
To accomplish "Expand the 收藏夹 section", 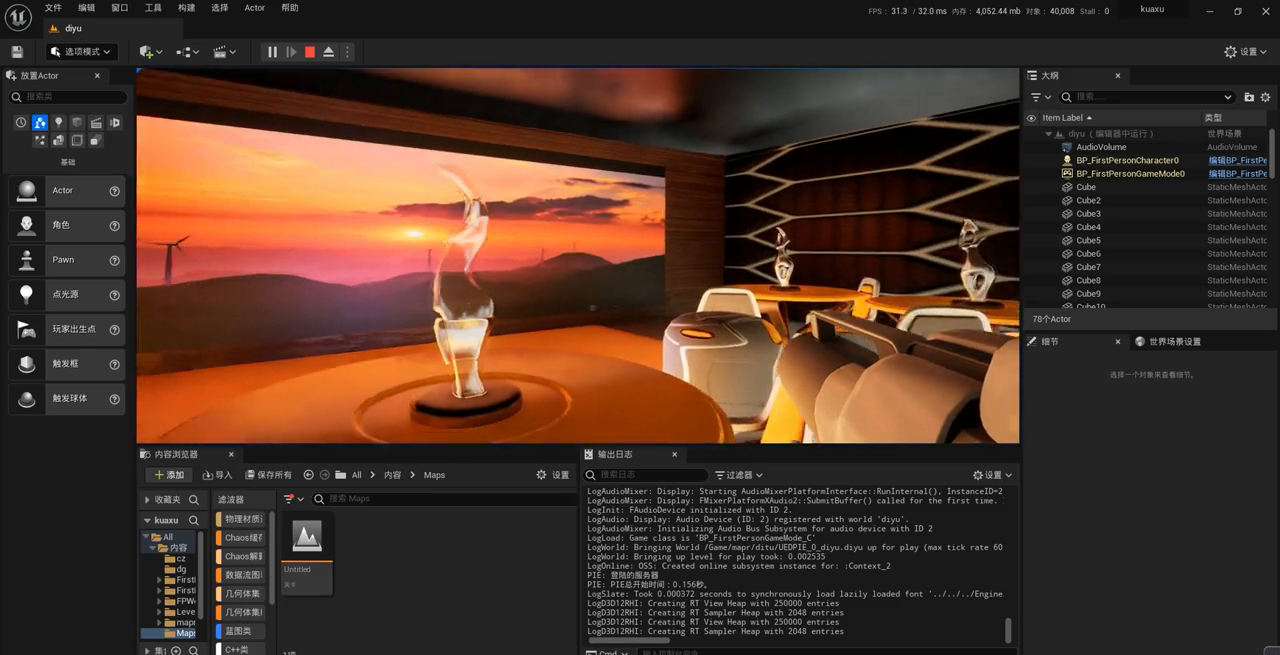I will coord(148,500).
